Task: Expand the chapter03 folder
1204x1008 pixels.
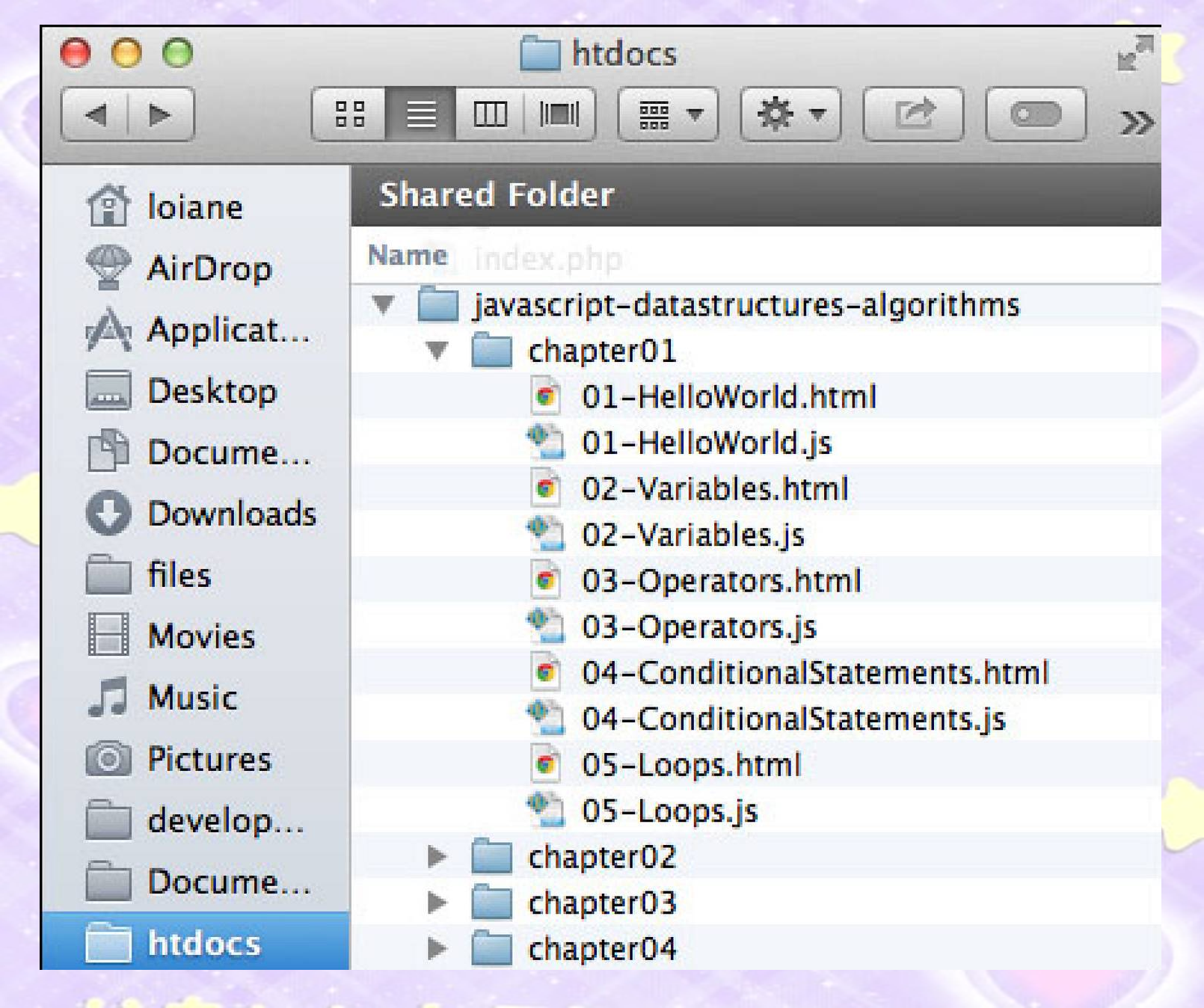Action: [437, 903]
